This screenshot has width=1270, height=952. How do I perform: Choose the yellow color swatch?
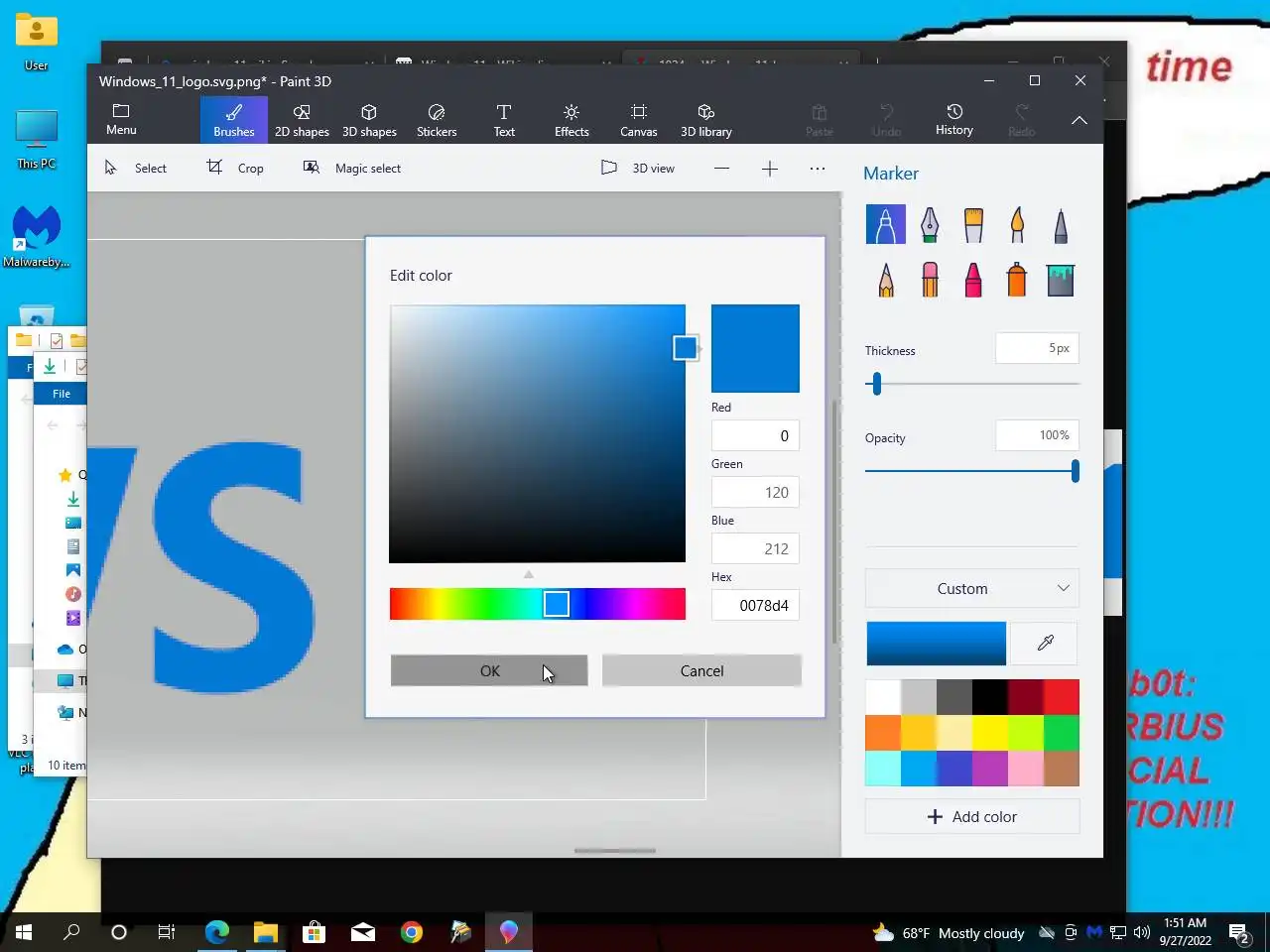[x=990, y=733]
